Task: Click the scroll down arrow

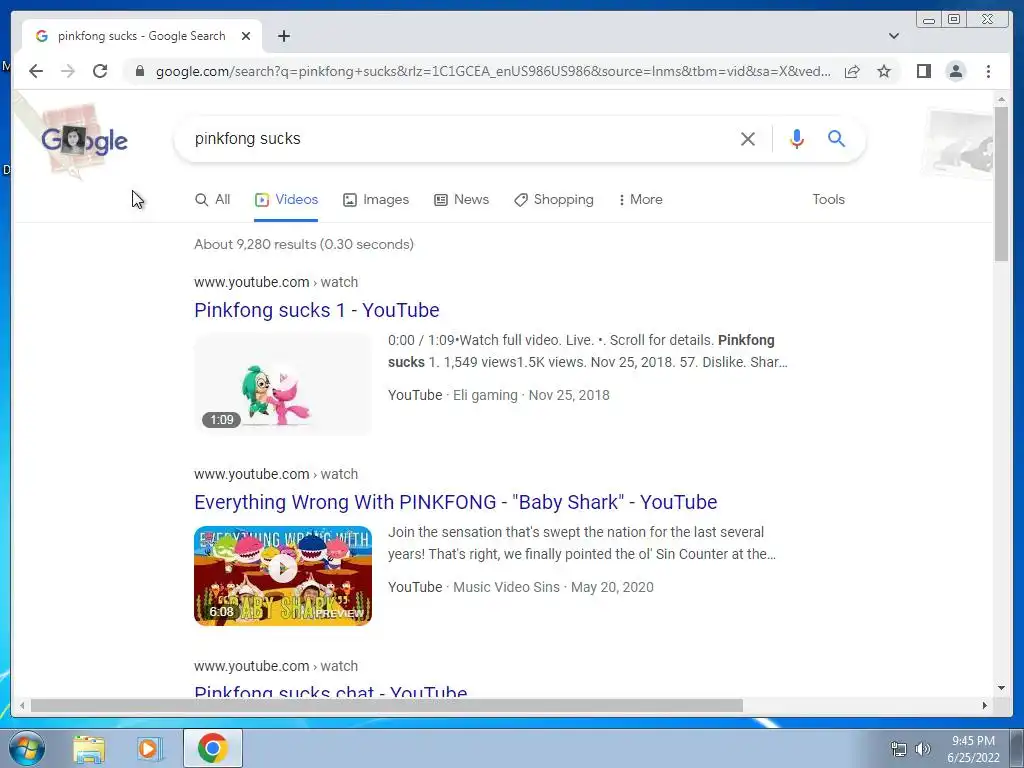Action: 1001,688
